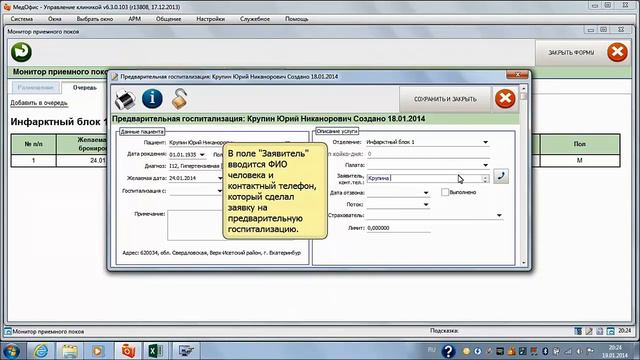Viewport: 640px width, 360px height.
Task: Click the Пол column header in queue table
Action: (x=580, y=144)
